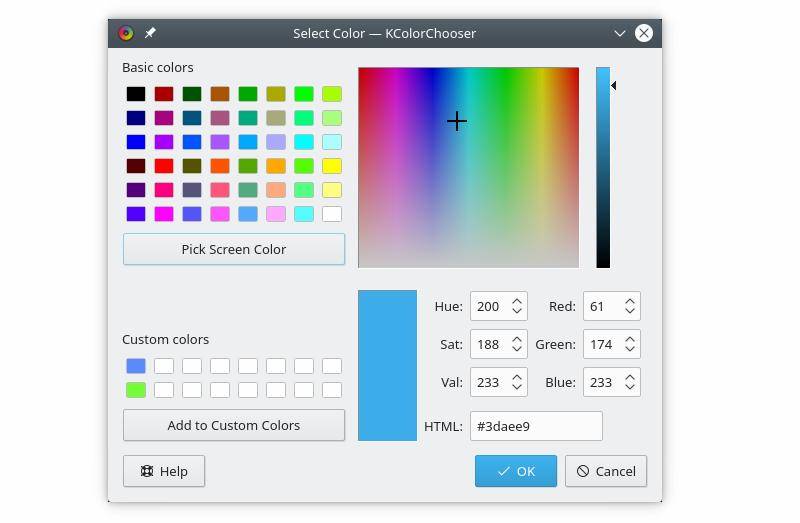
Task: Select the black basic color swatch
Action: pos(136,94)
